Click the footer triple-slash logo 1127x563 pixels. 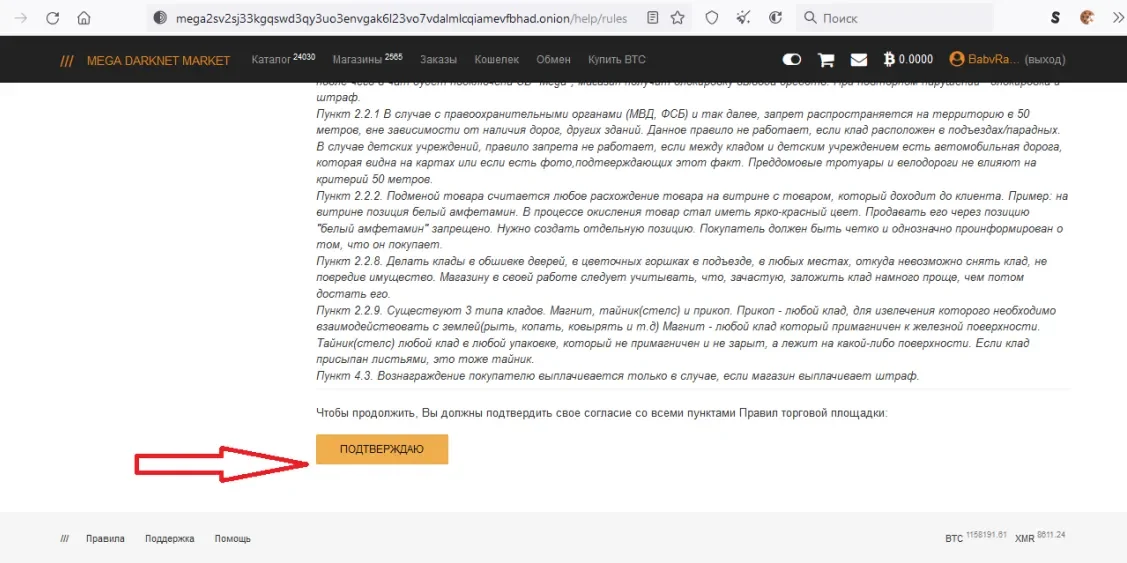[x=65, y=539]
